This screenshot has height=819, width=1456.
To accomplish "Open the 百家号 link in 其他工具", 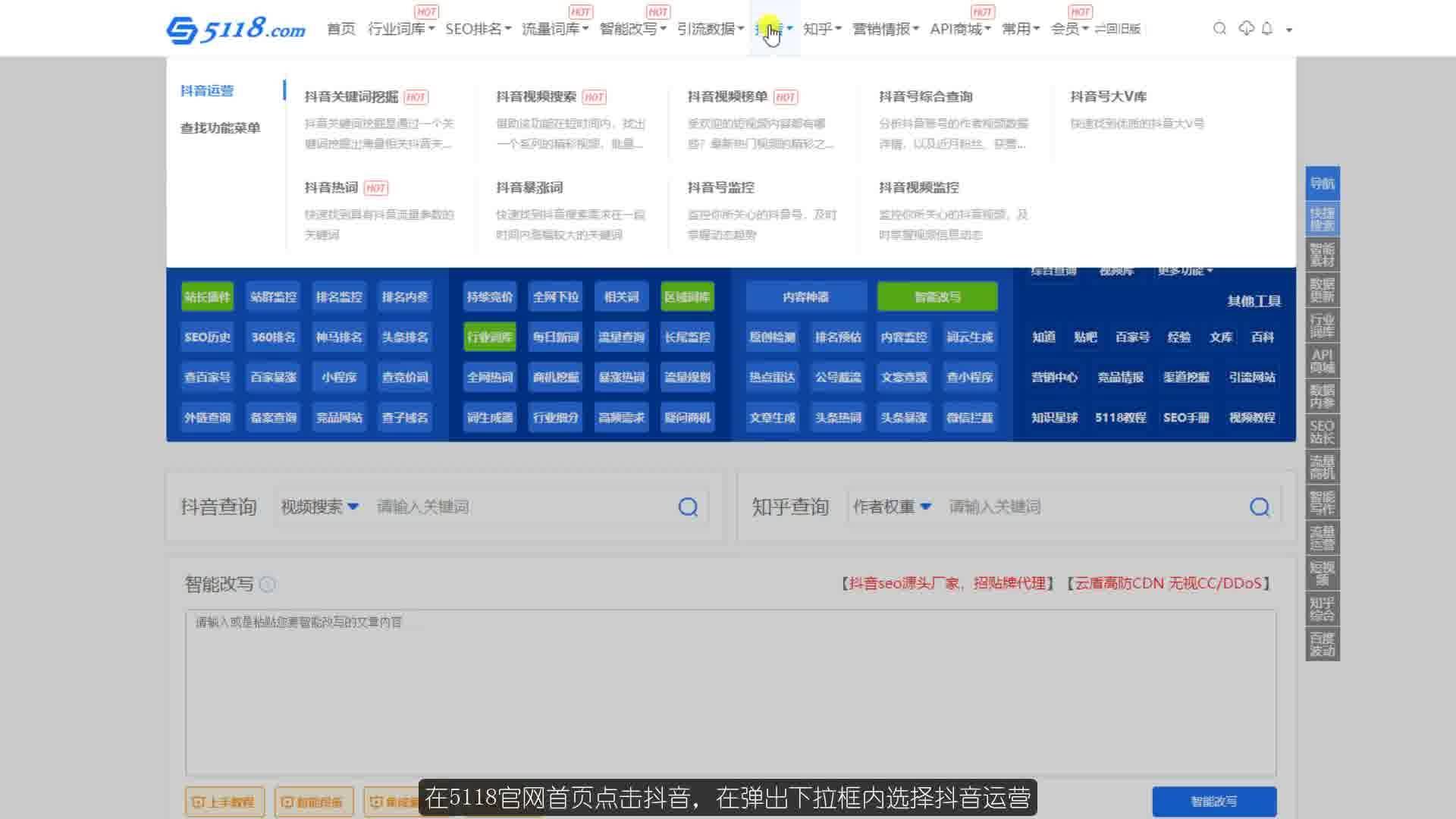I will click(x=1132, y=337).
